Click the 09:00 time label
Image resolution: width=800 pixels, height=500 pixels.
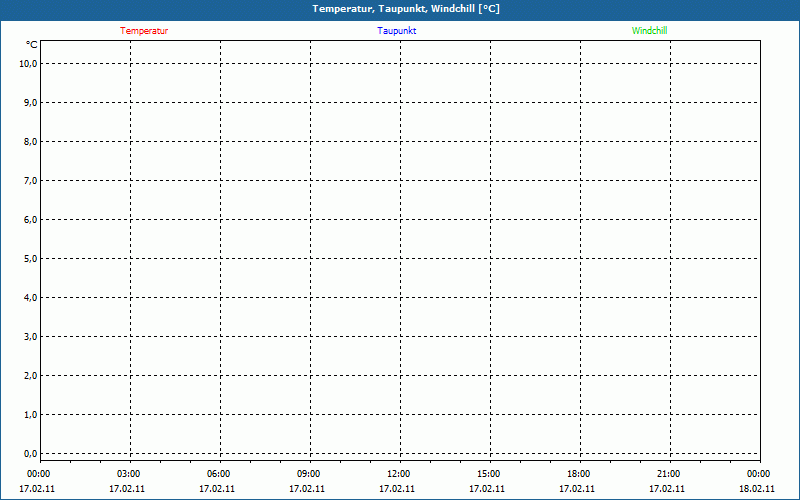pyautogui.click(x=308, y=474)
